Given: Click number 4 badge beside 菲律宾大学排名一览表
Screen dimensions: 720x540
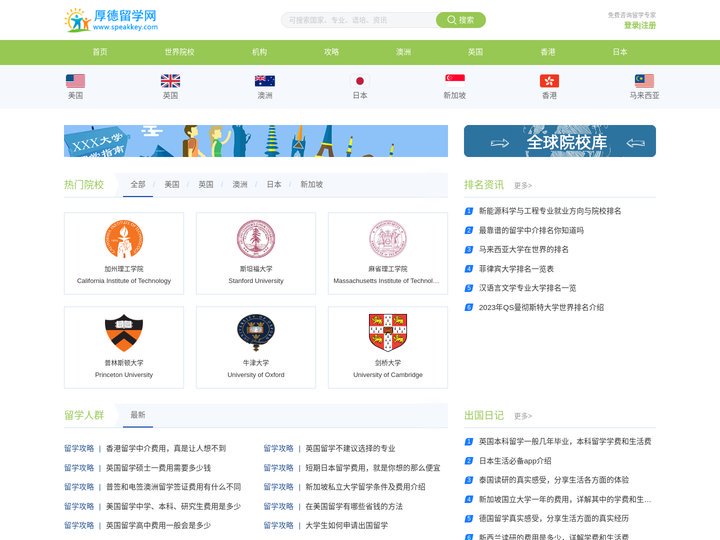Looking at the screenshot, I should pyautogui.click(x=469, y=269).
